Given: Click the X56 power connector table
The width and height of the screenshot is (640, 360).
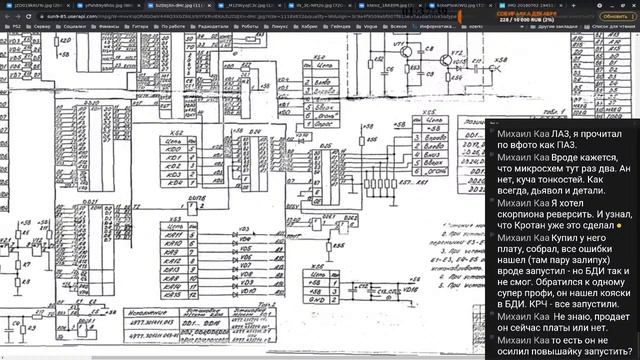Looking at the screenshot, I should tap(321, 287).
